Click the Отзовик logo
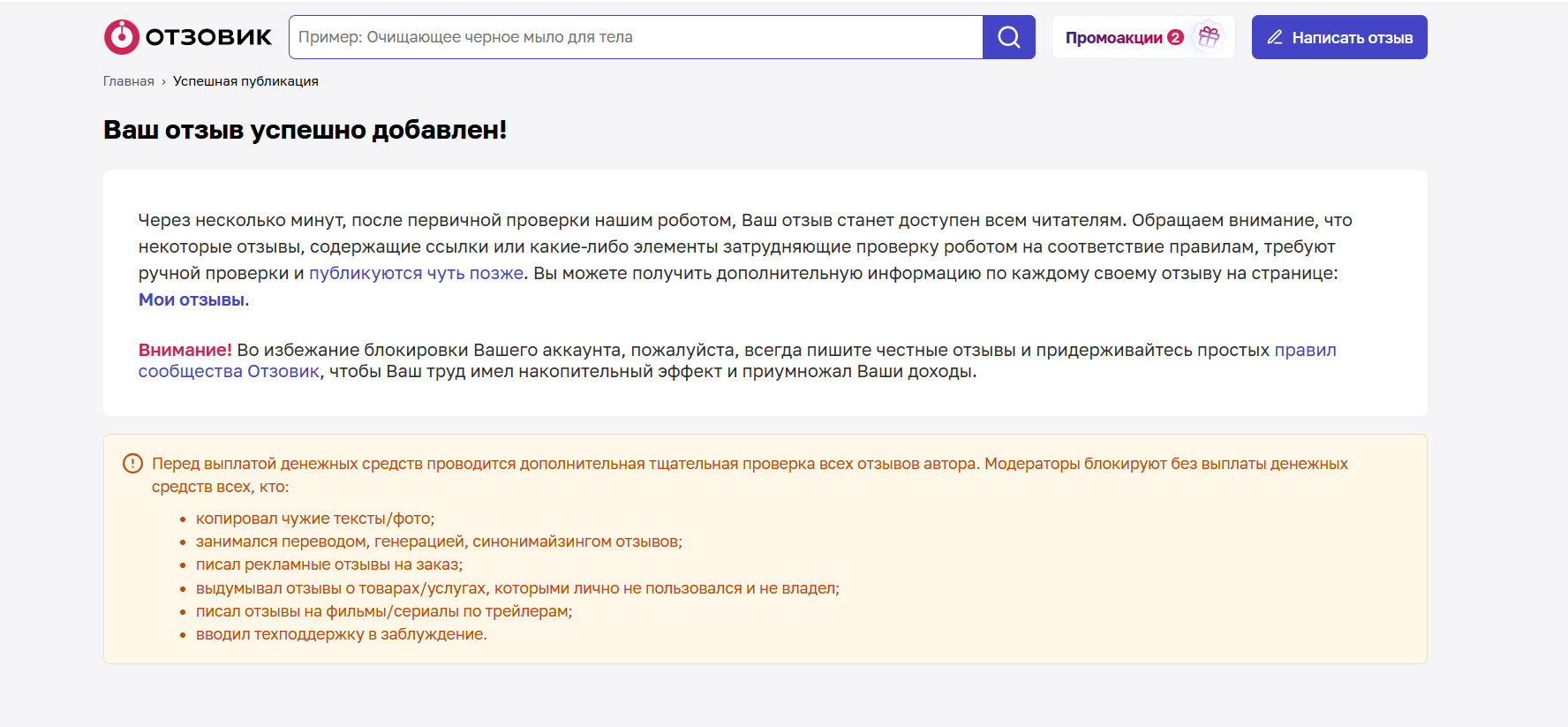The image size is (1568, 727). [188, 37]
